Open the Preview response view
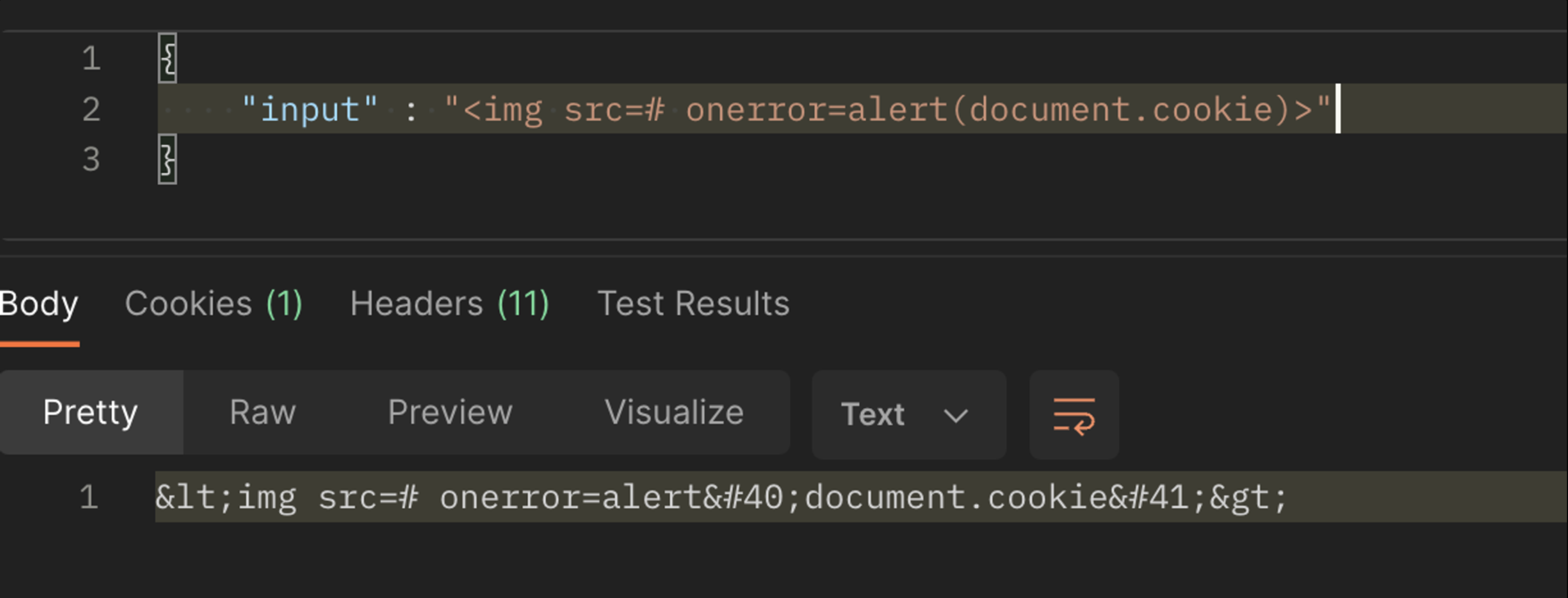 (450, 413)
